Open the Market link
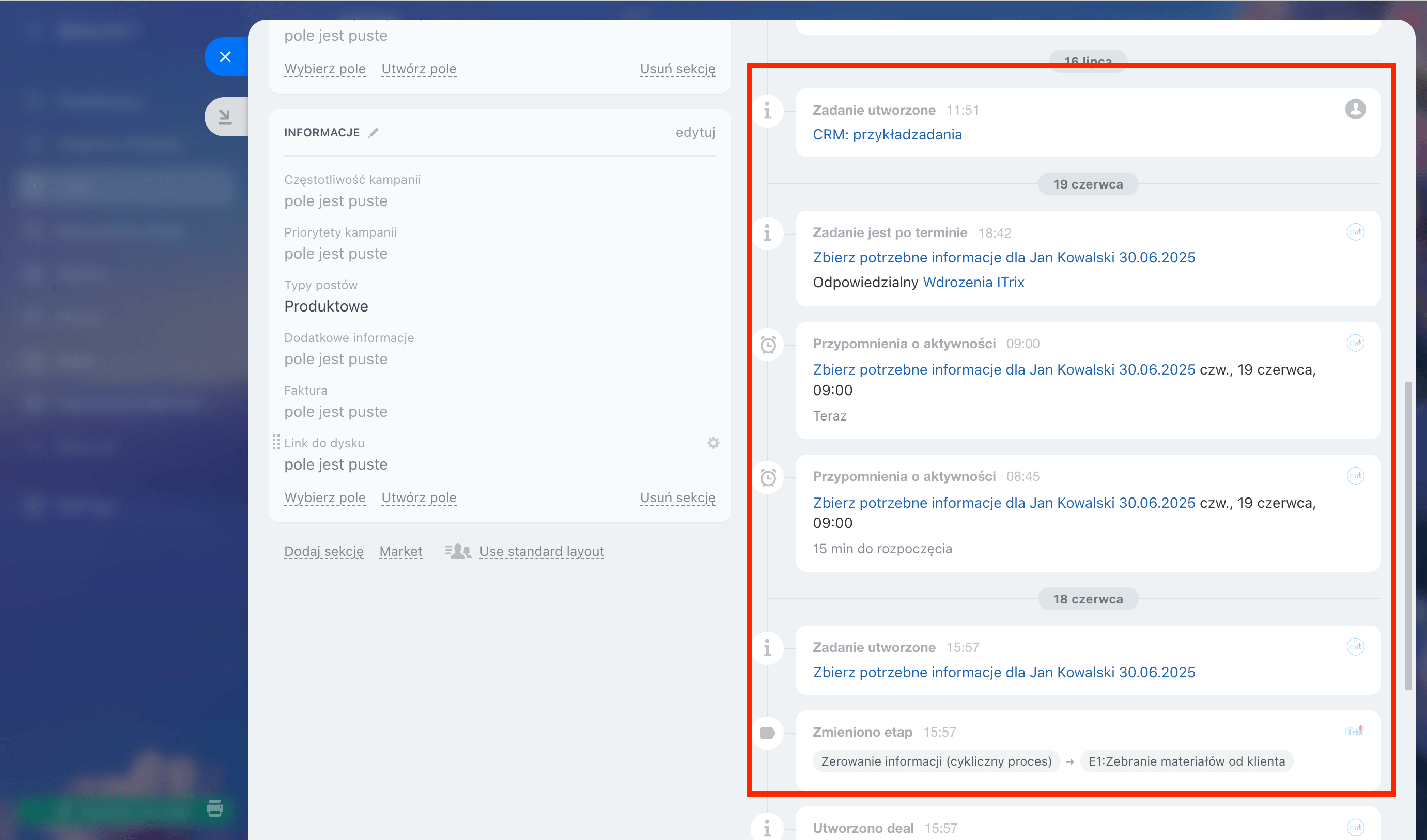1427x840 pixels. 400,551
